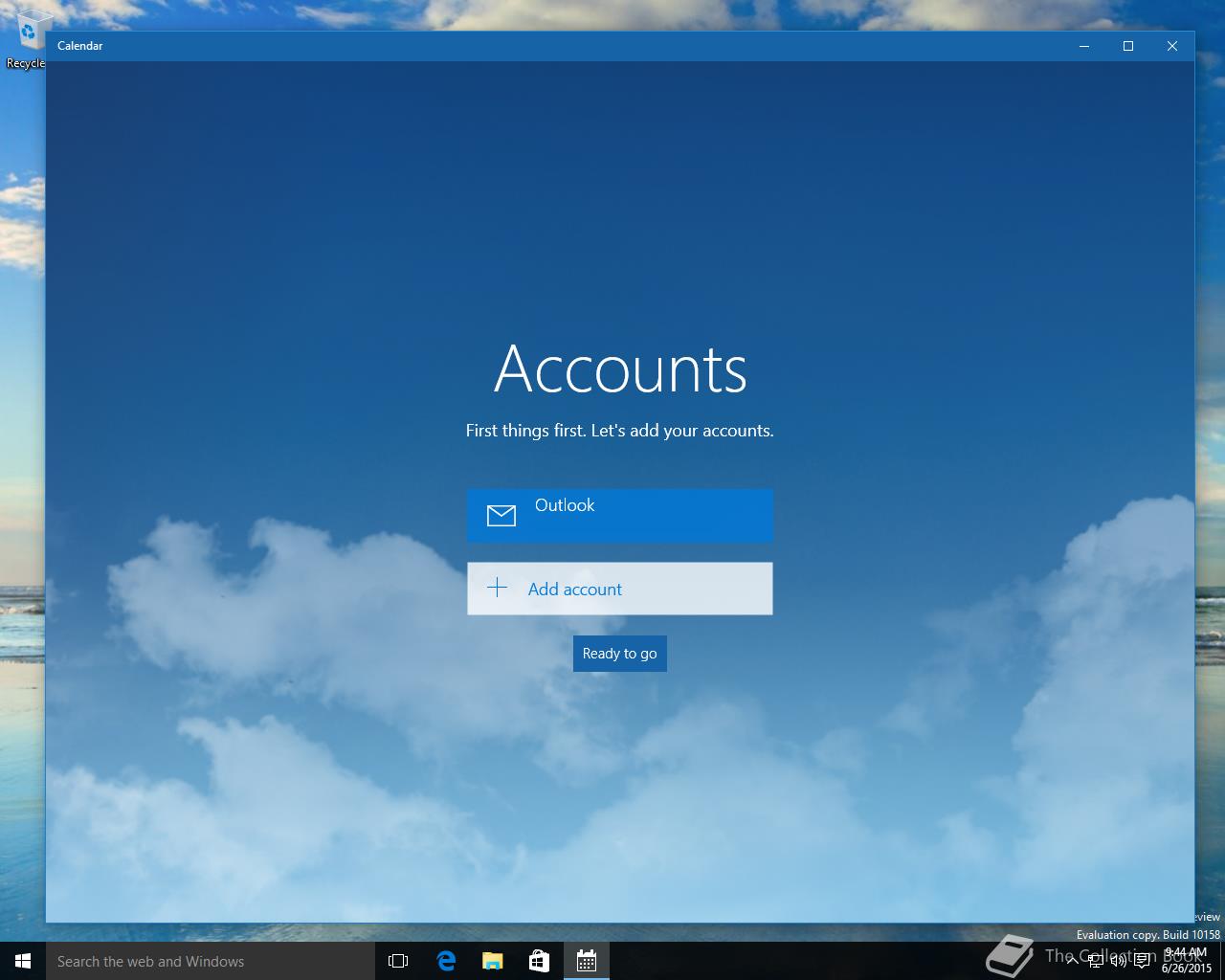Click the Outlook envelope mail icon
Screen dimensions: 1225x980
point(501,516)
